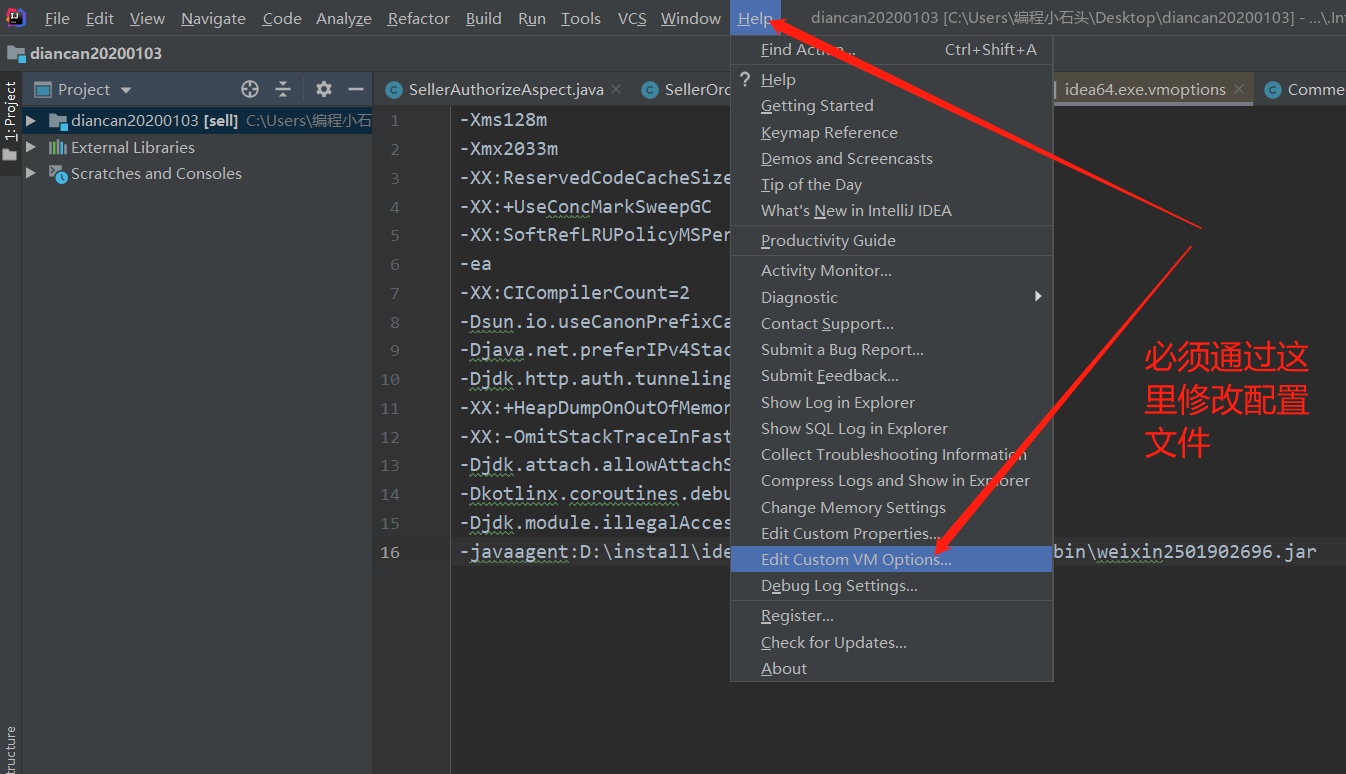Expand the diancan20200103 project tree node
This screenshot has height=774, width=1346.
(x=31, y=121)
